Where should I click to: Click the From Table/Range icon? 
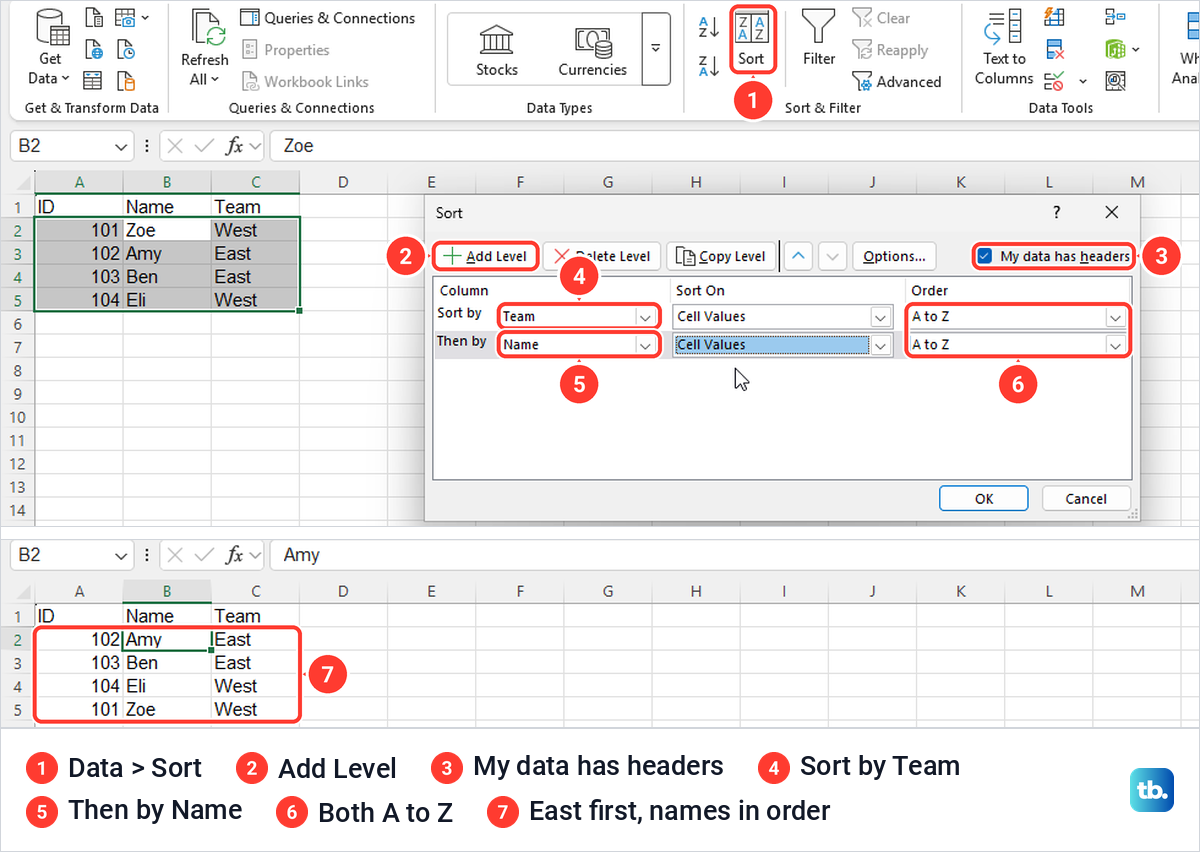click(94, 80)
